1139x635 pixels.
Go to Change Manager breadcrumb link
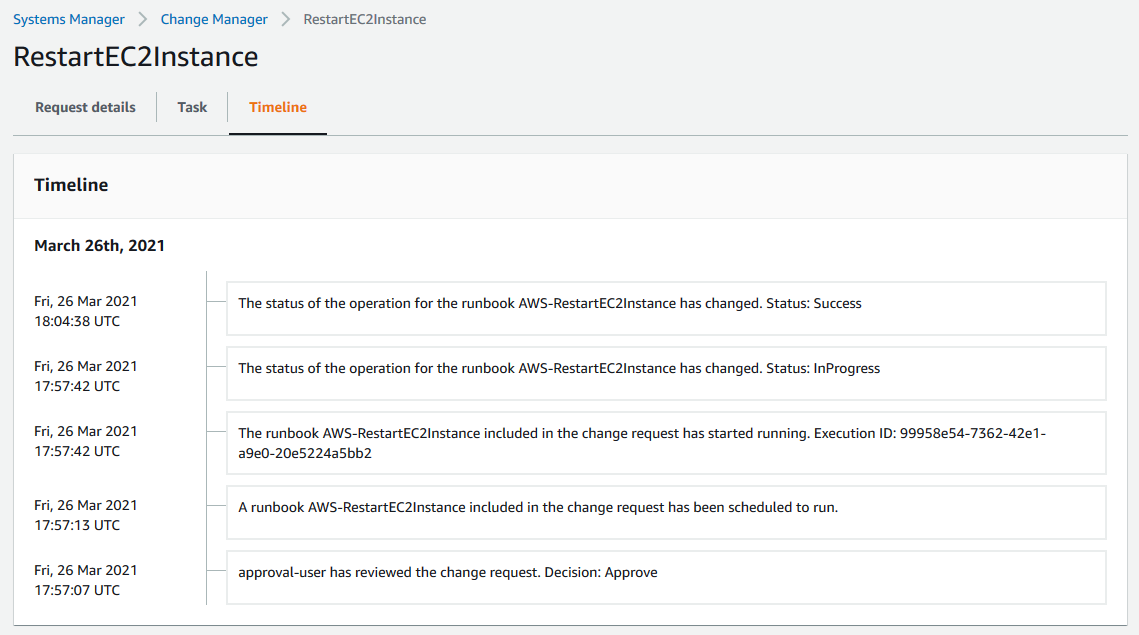[214, 20]
